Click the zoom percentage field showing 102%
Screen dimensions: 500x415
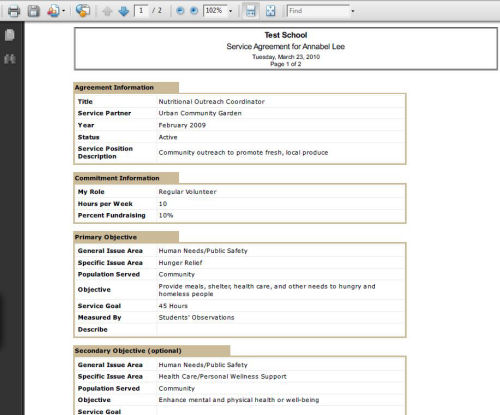[x=215, y=11]
